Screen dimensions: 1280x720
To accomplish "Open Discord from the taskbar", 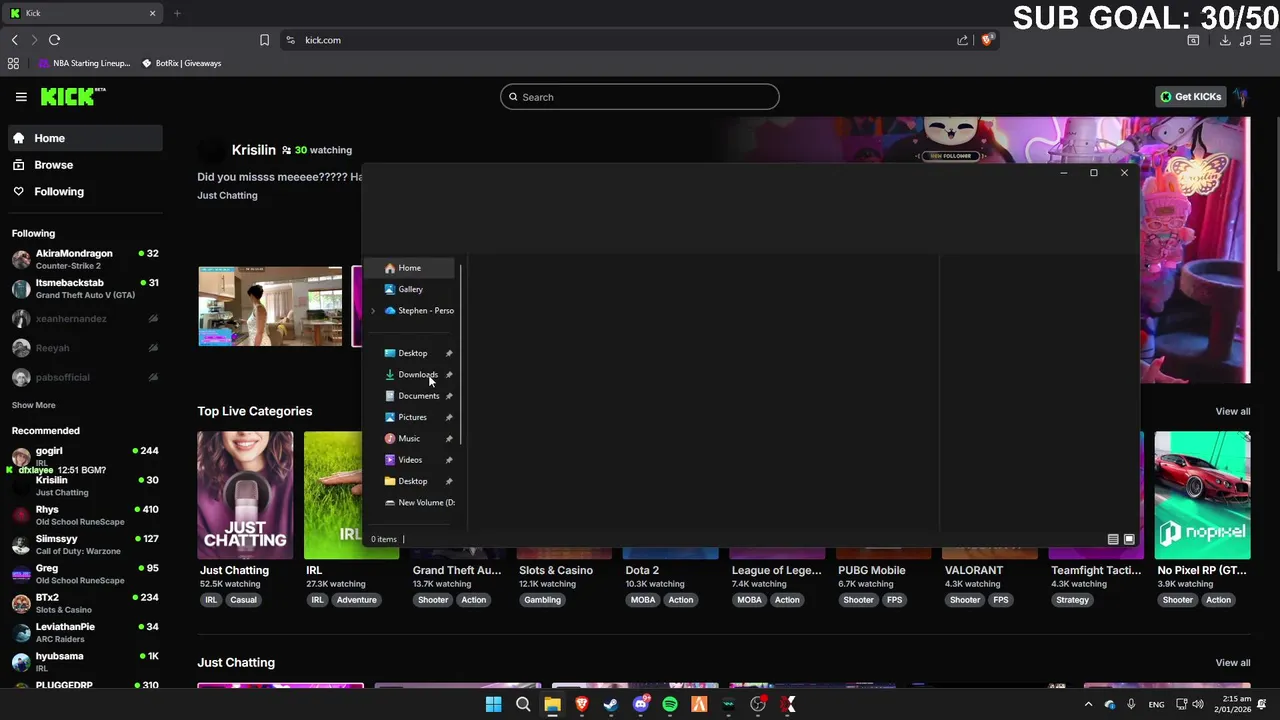I will coord(641,705).
